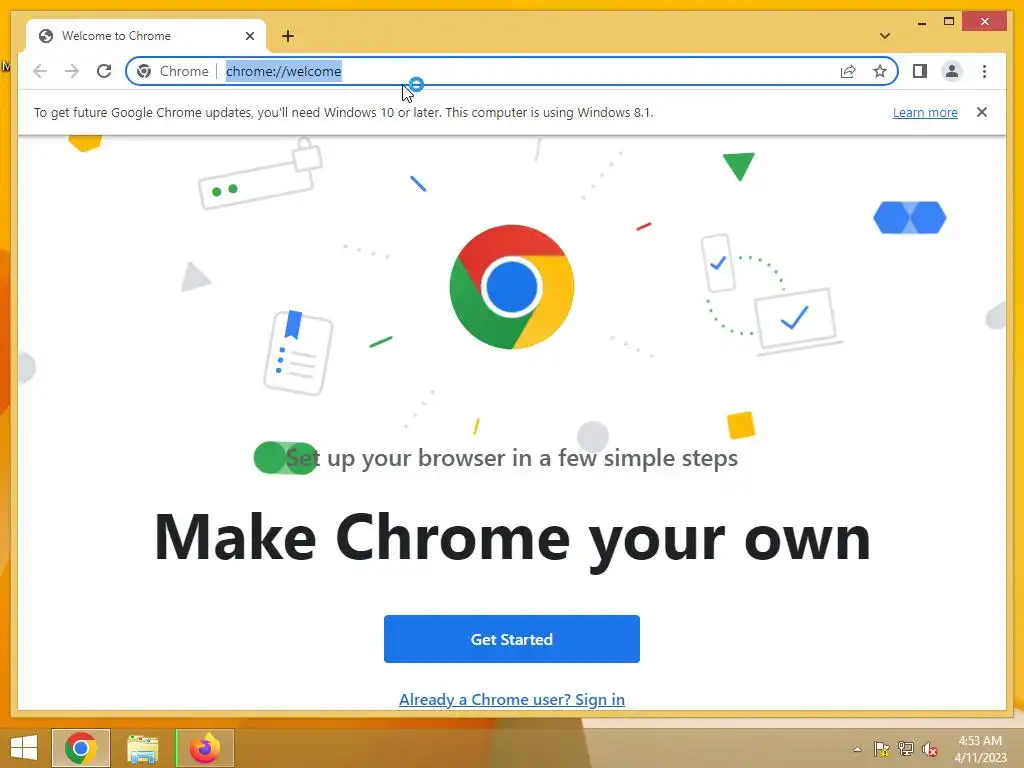The height and width of the screenshot is (768, 1024).
Task: Share this page via share icon
Action: 848,71
